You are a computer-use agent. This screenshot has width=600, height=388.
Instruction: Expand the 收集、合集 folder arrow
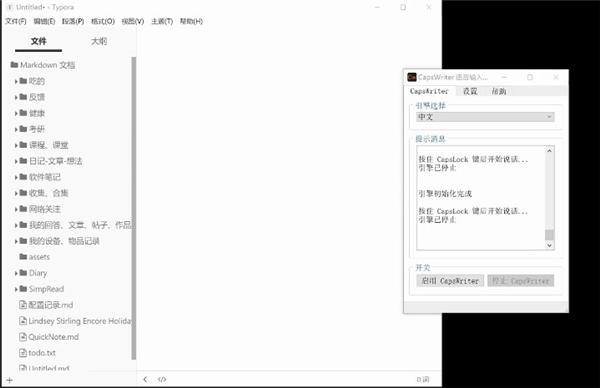pyautogui.click(x=16, y=193)
